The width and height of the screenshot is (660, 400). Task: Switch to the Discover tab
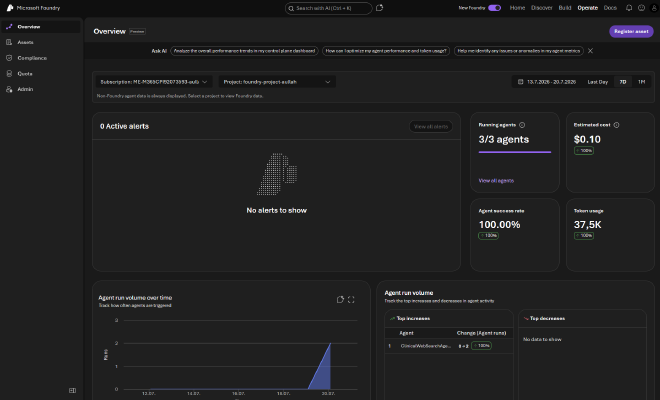[542, 8]
